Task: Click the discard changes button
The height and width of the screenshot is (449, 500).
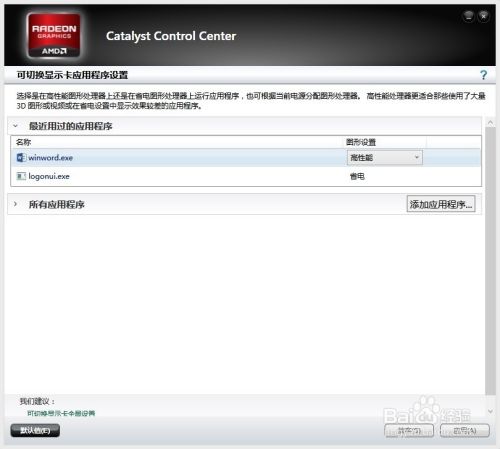Action: coord(409,430)
